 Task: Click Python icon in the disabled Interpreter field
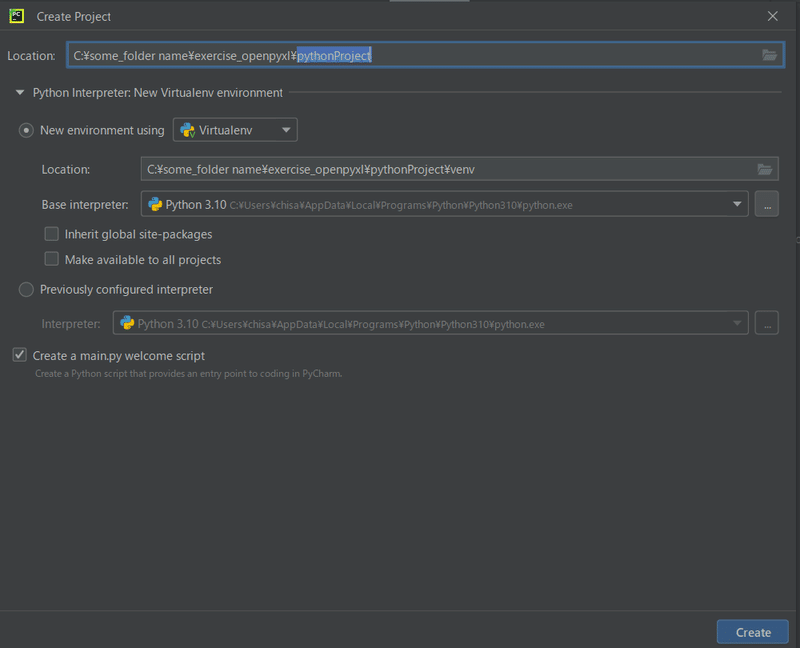(x=127, y=323)
